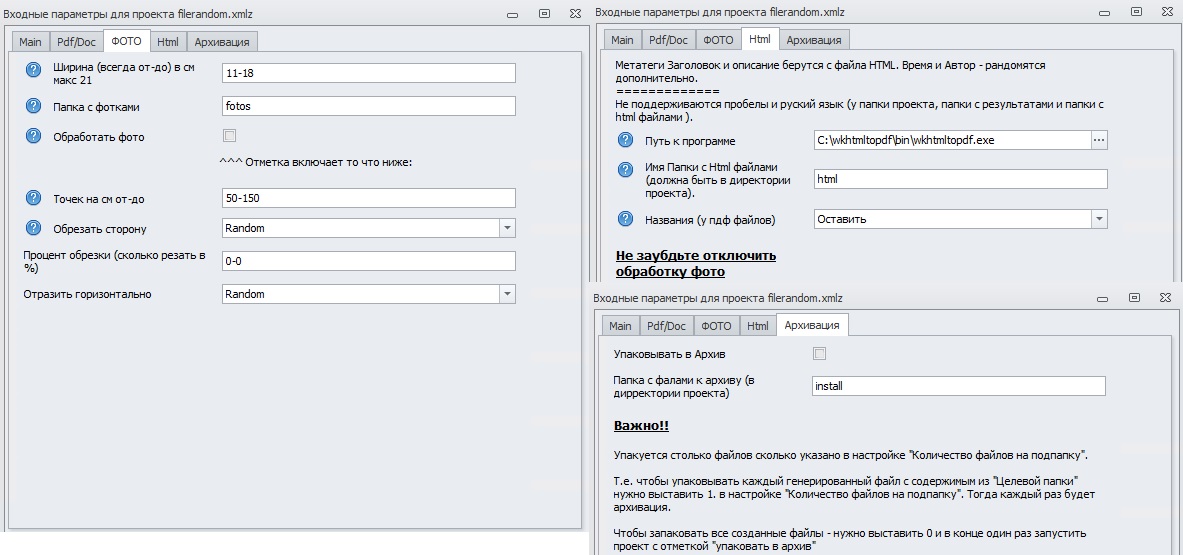The image size is (1183, 555).
Task: Open help icon for width setting (Ширина)
Action: 33,69
